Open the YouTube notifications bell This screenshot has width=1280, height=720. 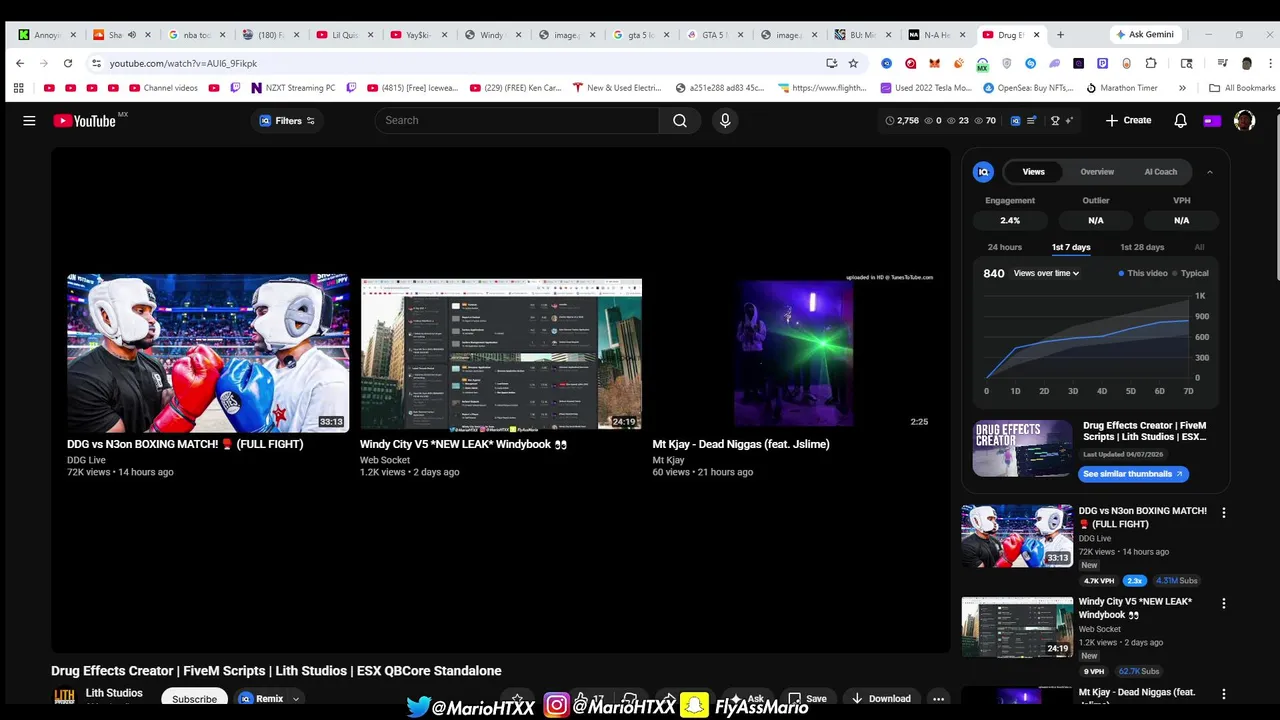1180,120
